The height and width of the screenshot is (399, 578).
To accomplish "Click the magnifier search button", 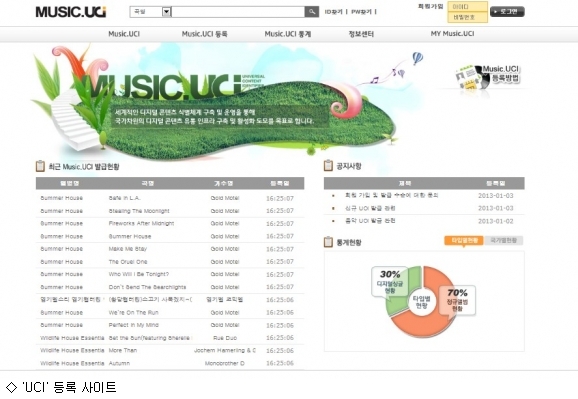I will [x=311, y=12].
